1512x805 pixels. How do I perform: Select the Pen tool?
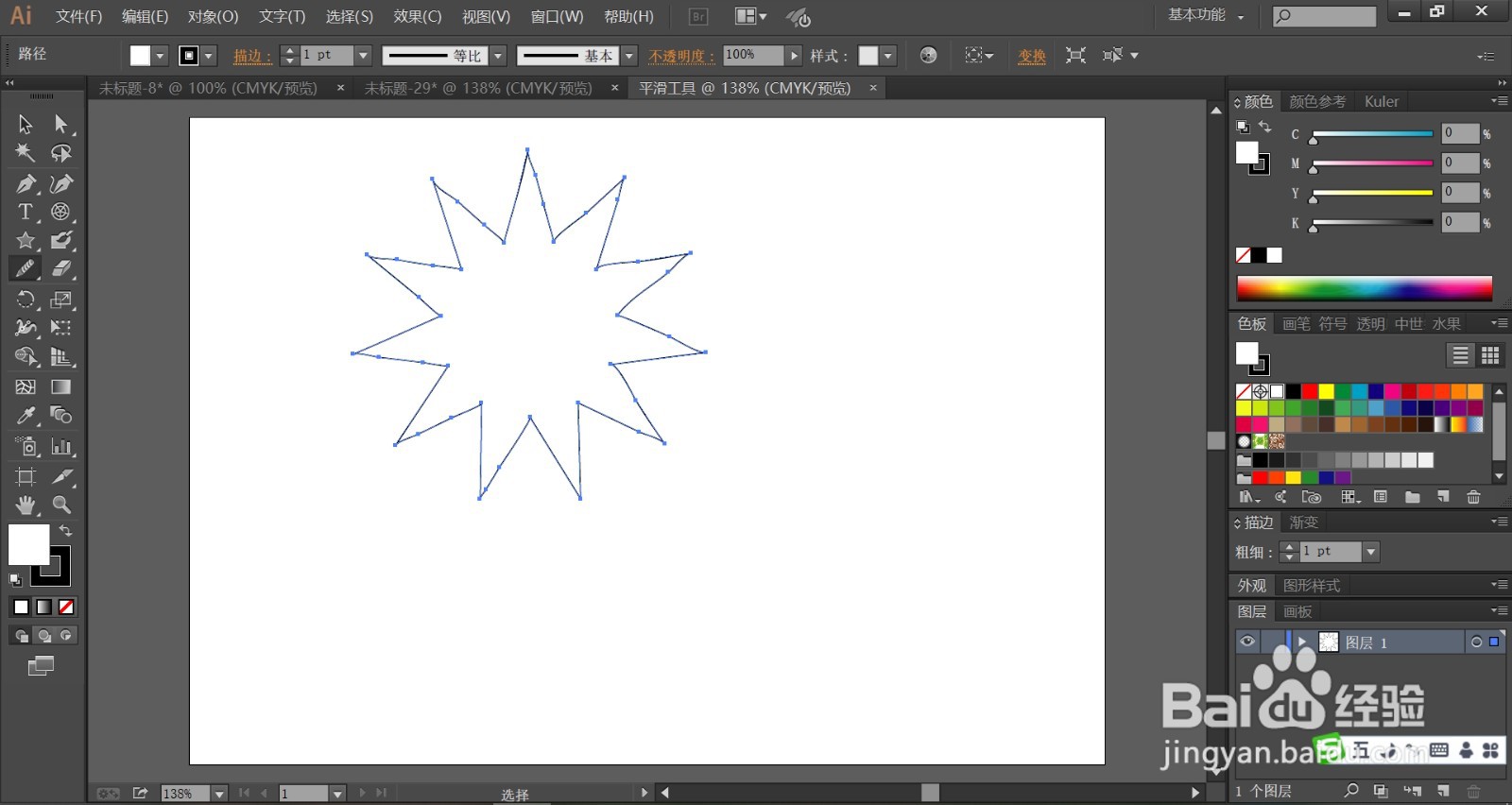26,183
